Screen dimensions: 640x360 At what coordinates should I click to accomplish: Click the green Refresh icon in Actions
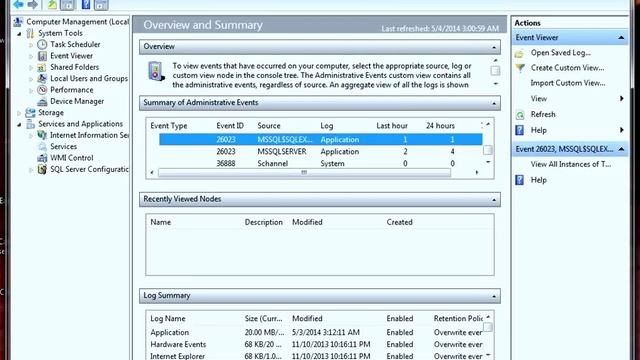coord(520,115)
